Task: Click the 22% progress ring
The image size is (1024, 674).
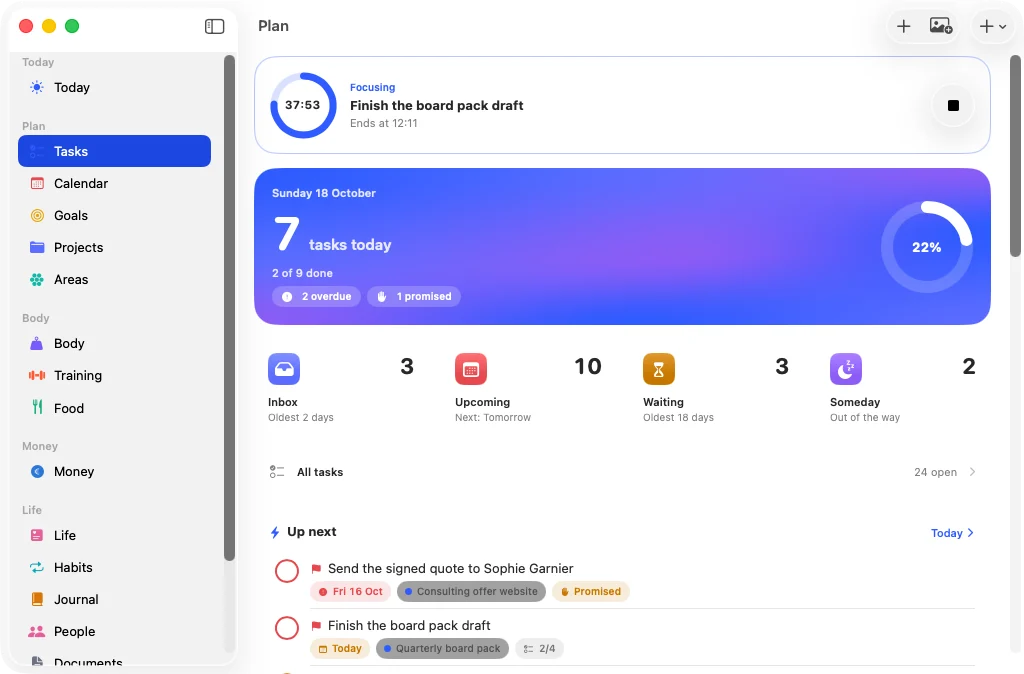Action: point(927,247)
